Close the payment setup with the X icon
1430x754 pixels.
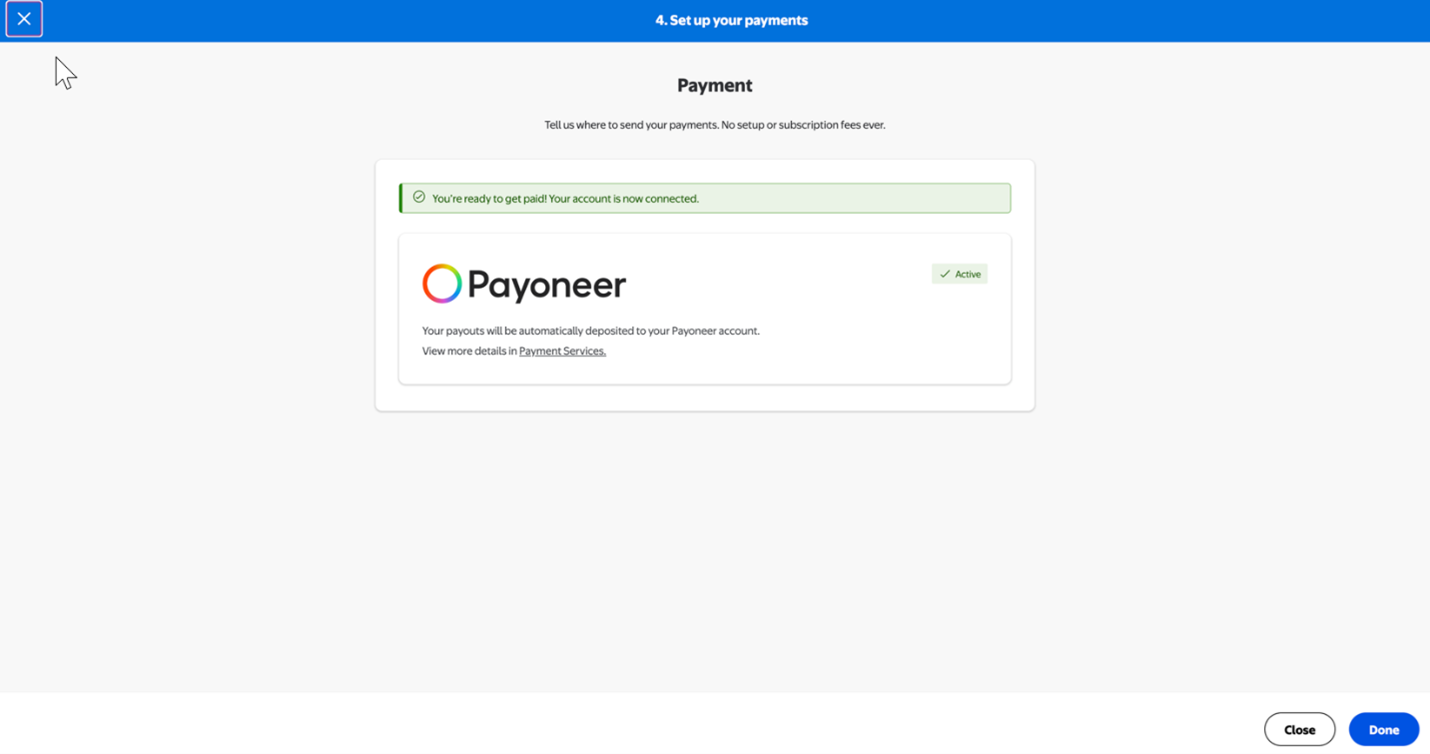tap(24, 19)
